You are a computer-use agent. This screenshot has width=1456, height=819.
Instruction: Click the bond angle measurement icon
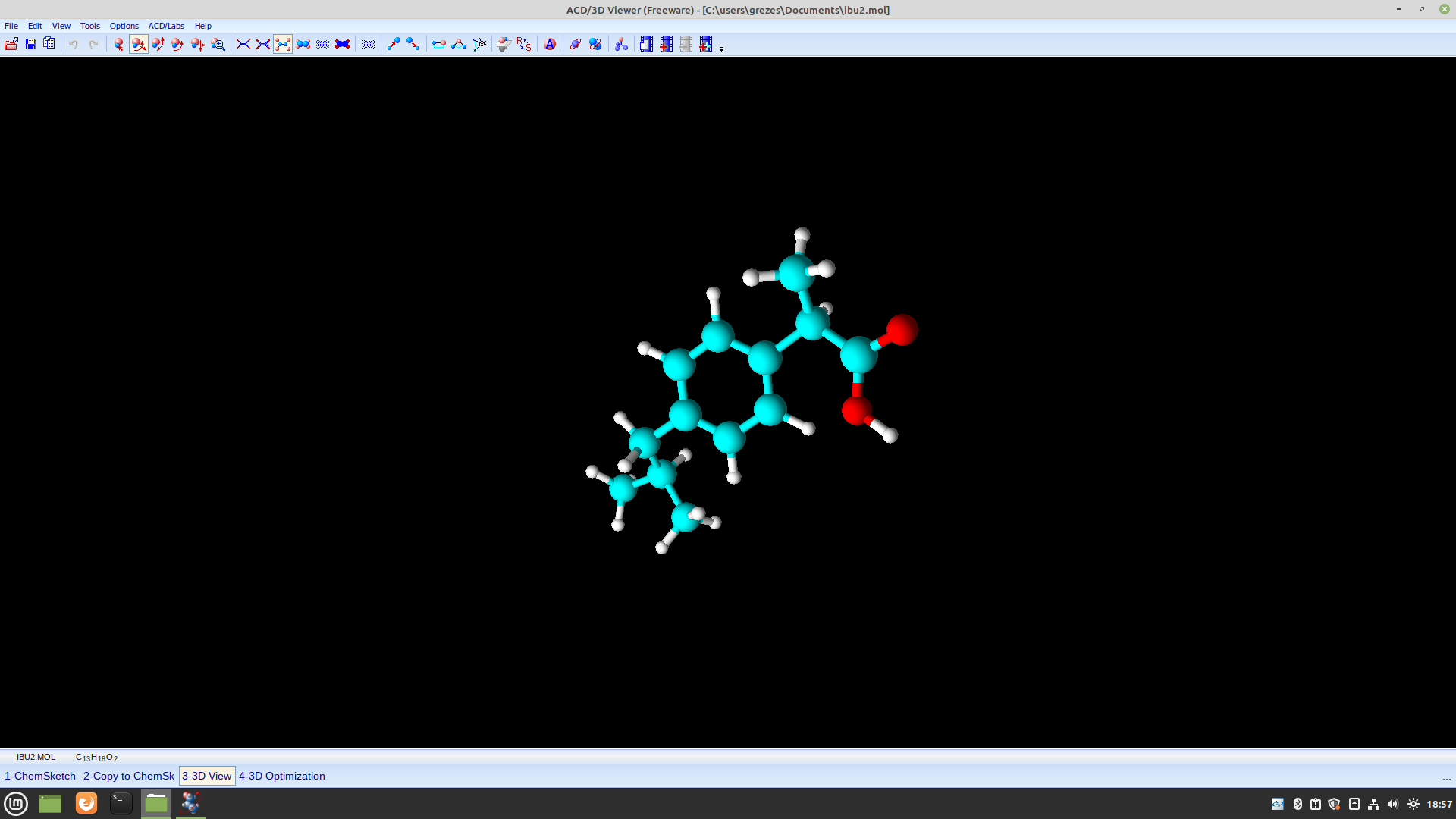click(x=459, y=45)
